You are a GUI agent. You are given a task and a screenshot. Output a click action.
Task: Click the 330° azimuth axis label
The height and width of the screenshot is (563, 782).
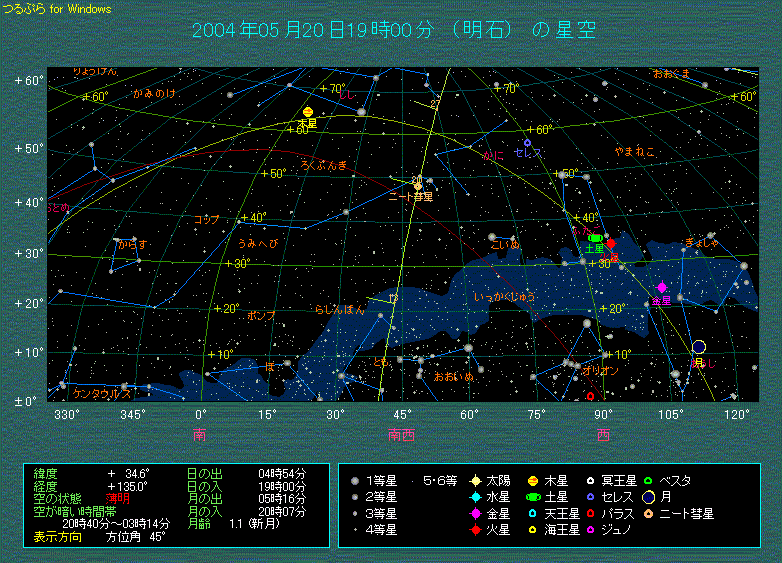[67, 415]
